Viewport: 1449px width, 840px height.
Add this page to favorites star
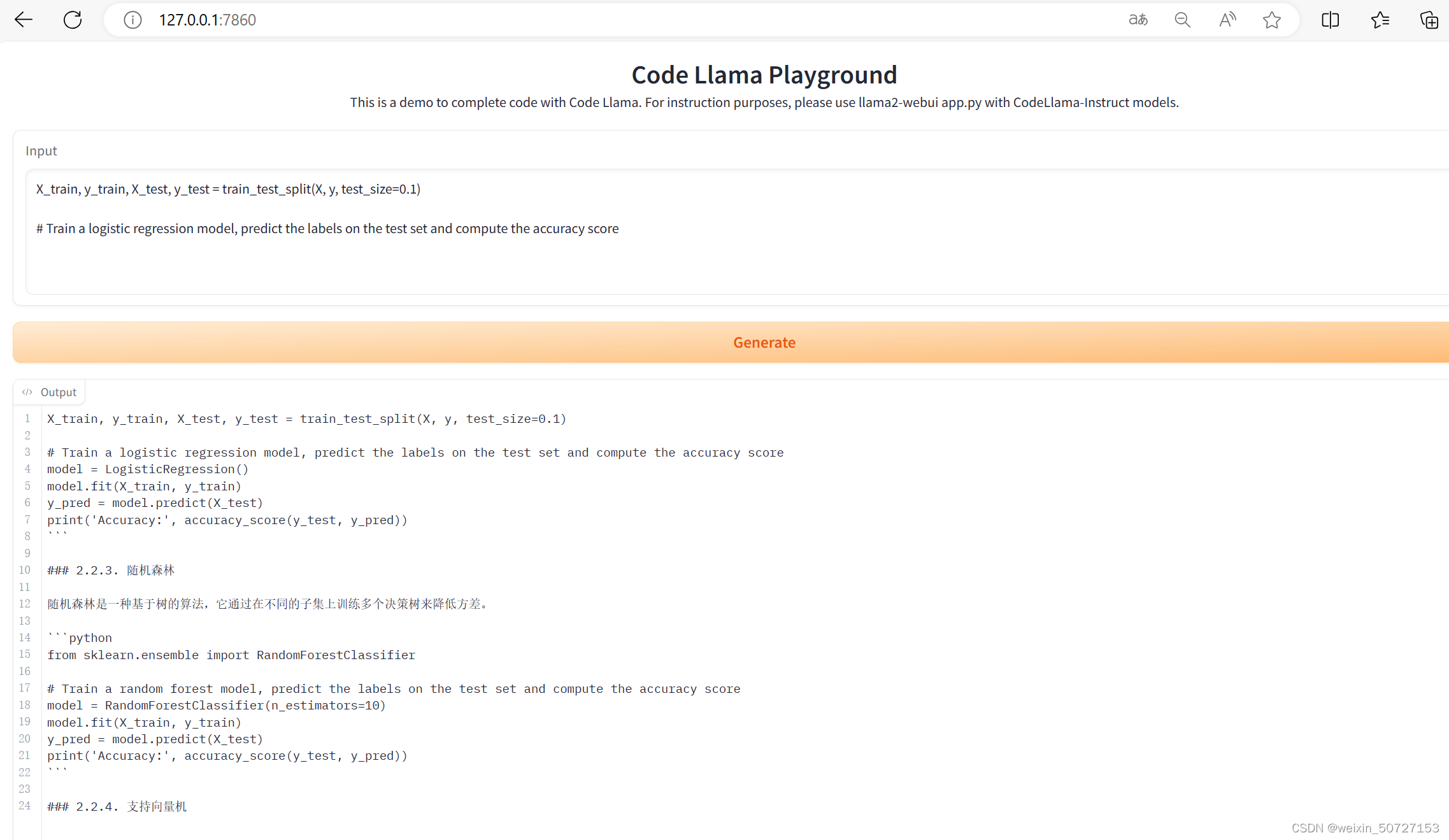(x=1272, y=20)
